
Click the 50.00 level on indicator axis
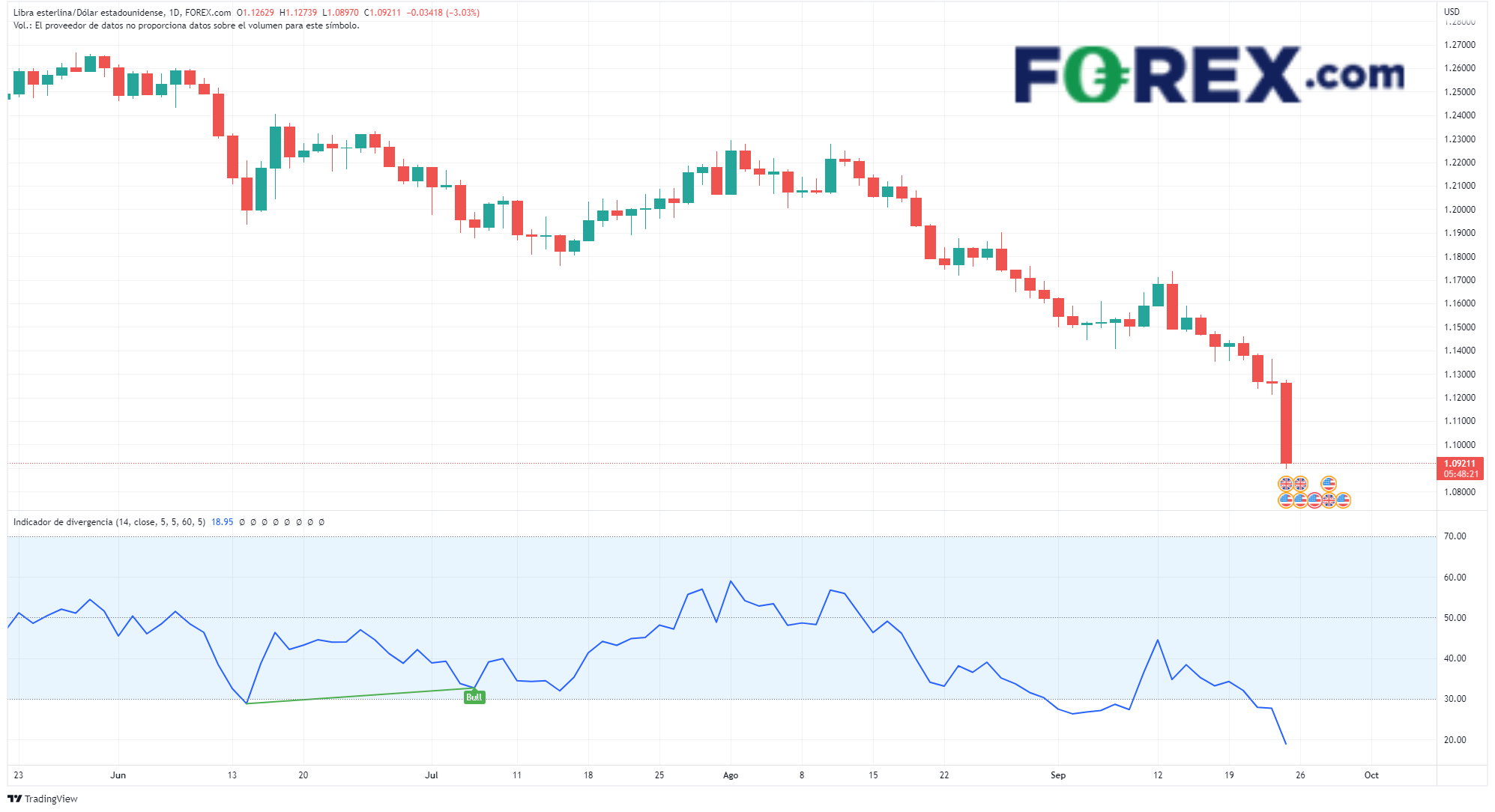tap(1455, 618)
